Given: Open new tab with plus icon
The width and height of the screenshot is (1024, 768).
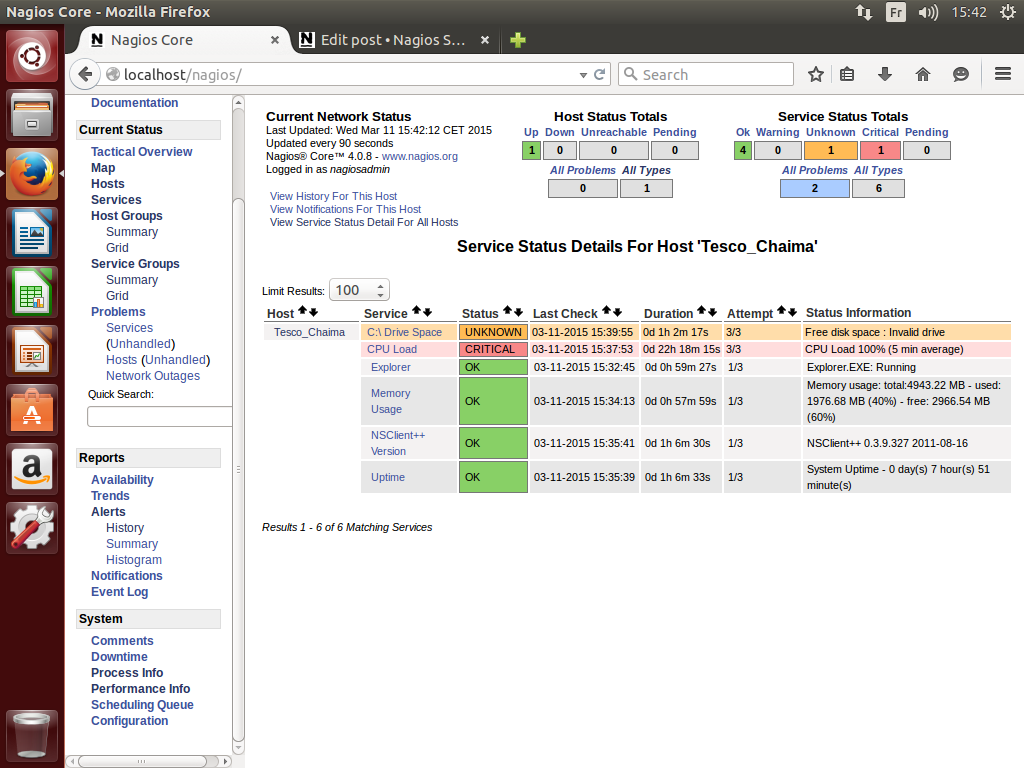Looking at the screenshot, I should [x=517, y=40].
